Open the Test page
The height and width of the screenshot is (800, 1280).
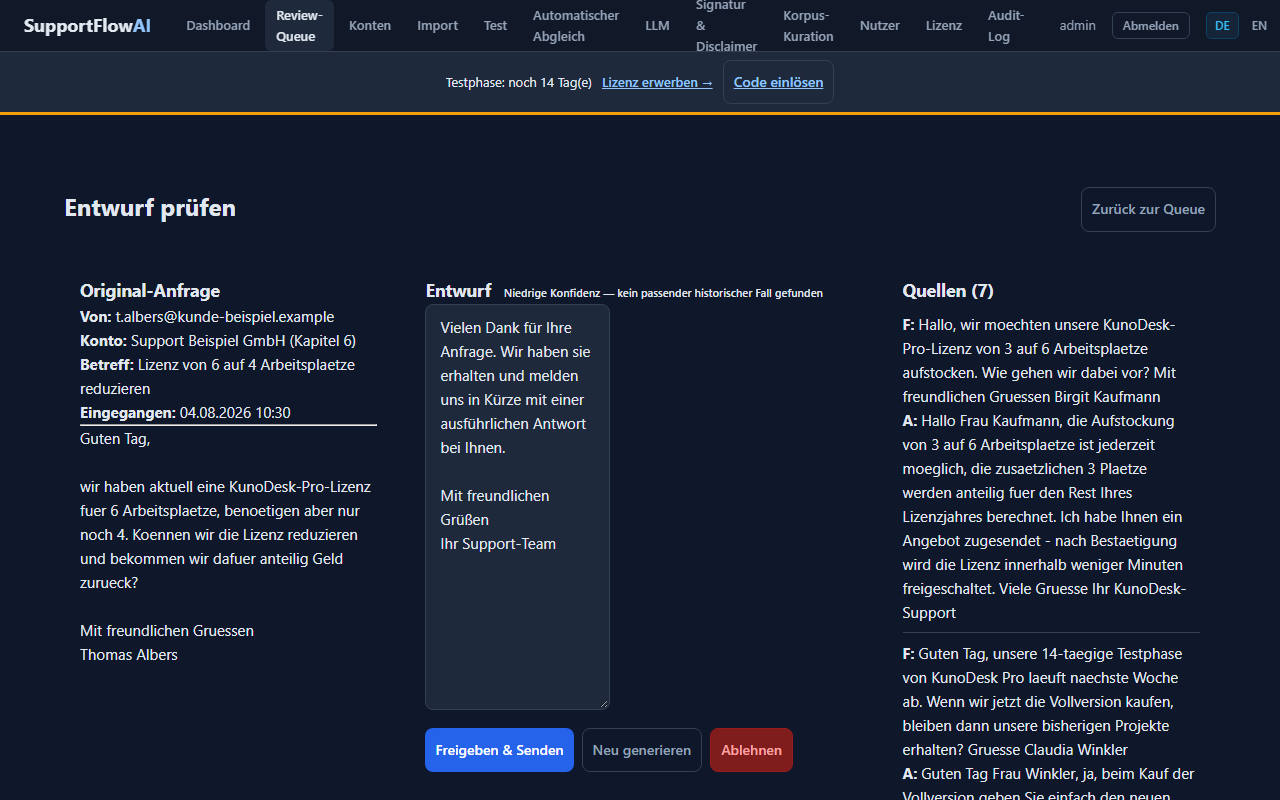tap(496, 26)
